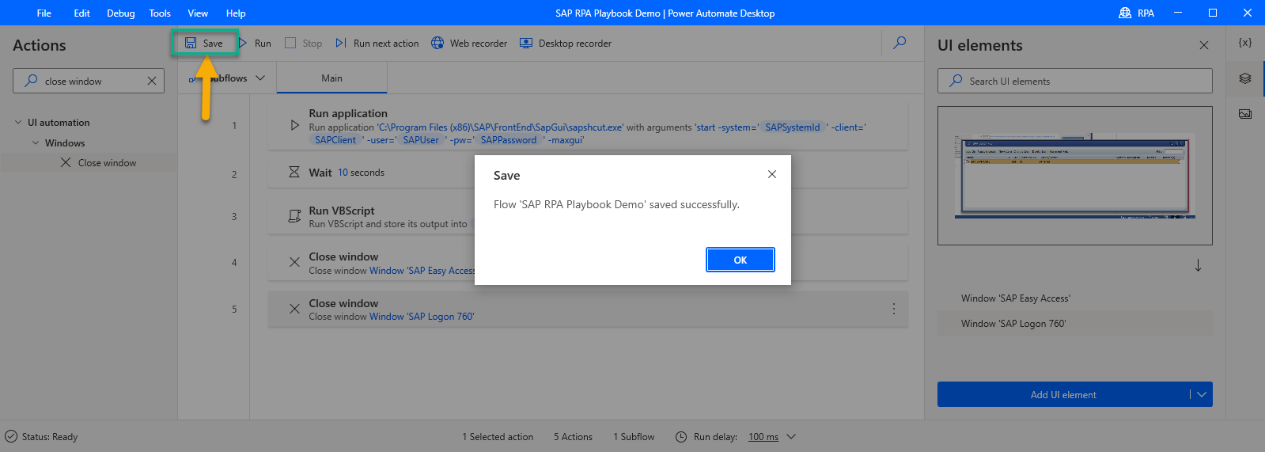This screenshot has width=1265, height=452.
Task: Confirm the Save dialog with OK
Action: (740, 260)
